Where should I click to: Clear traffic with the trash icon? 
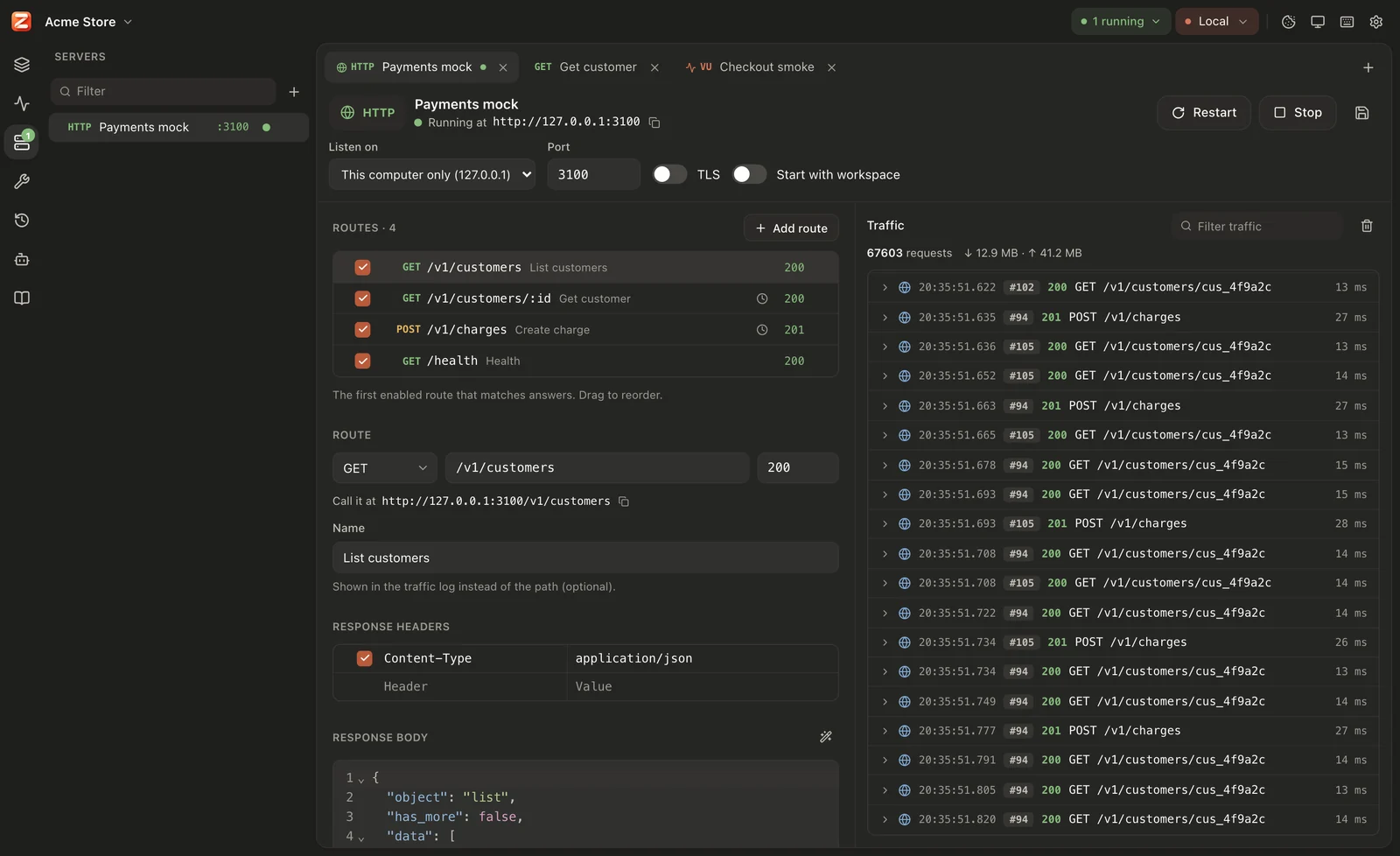pyautogui.click(x=1367, y=226)
